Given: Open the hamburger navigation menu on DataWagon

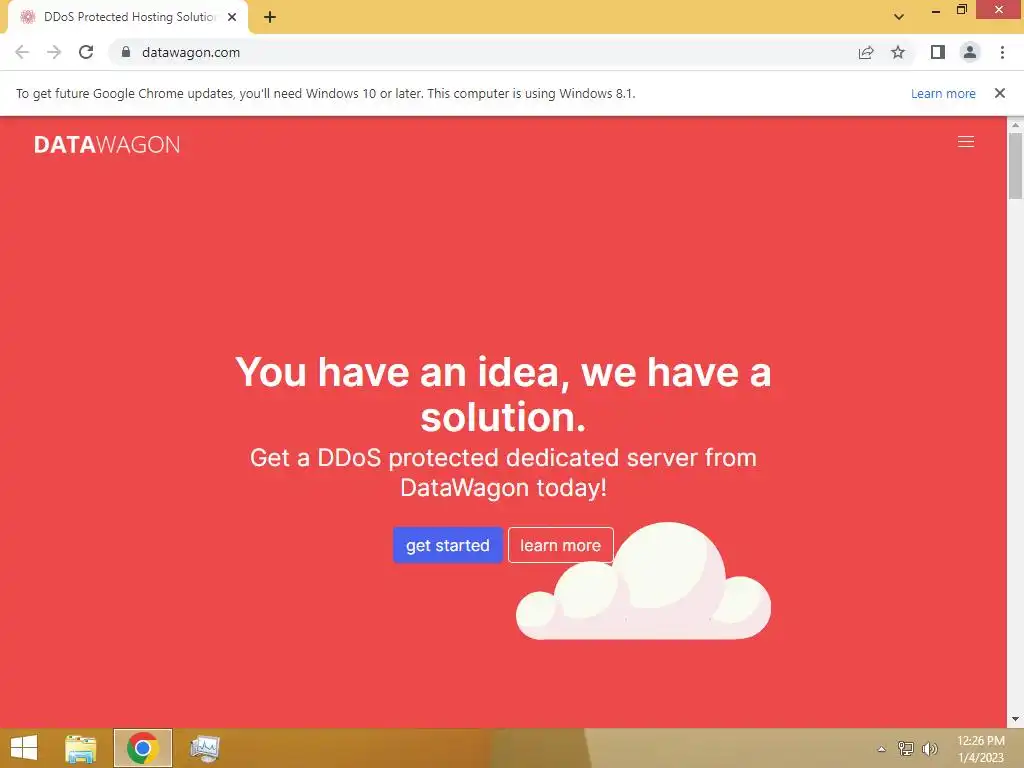Looking at the screenshot, I should (x=965, y=142).
